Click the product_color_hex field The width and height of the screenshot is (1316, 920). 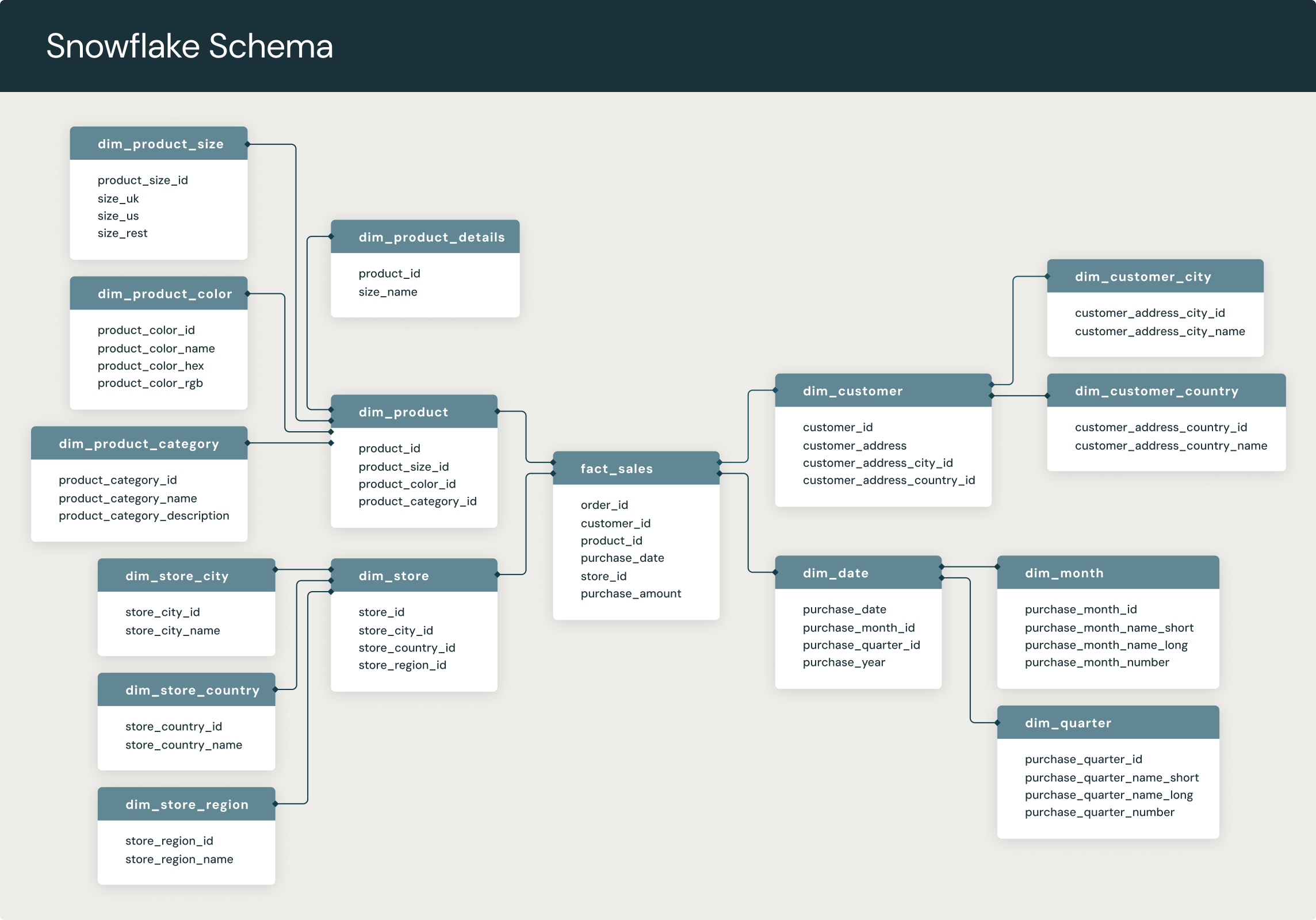tap(151, 366)
